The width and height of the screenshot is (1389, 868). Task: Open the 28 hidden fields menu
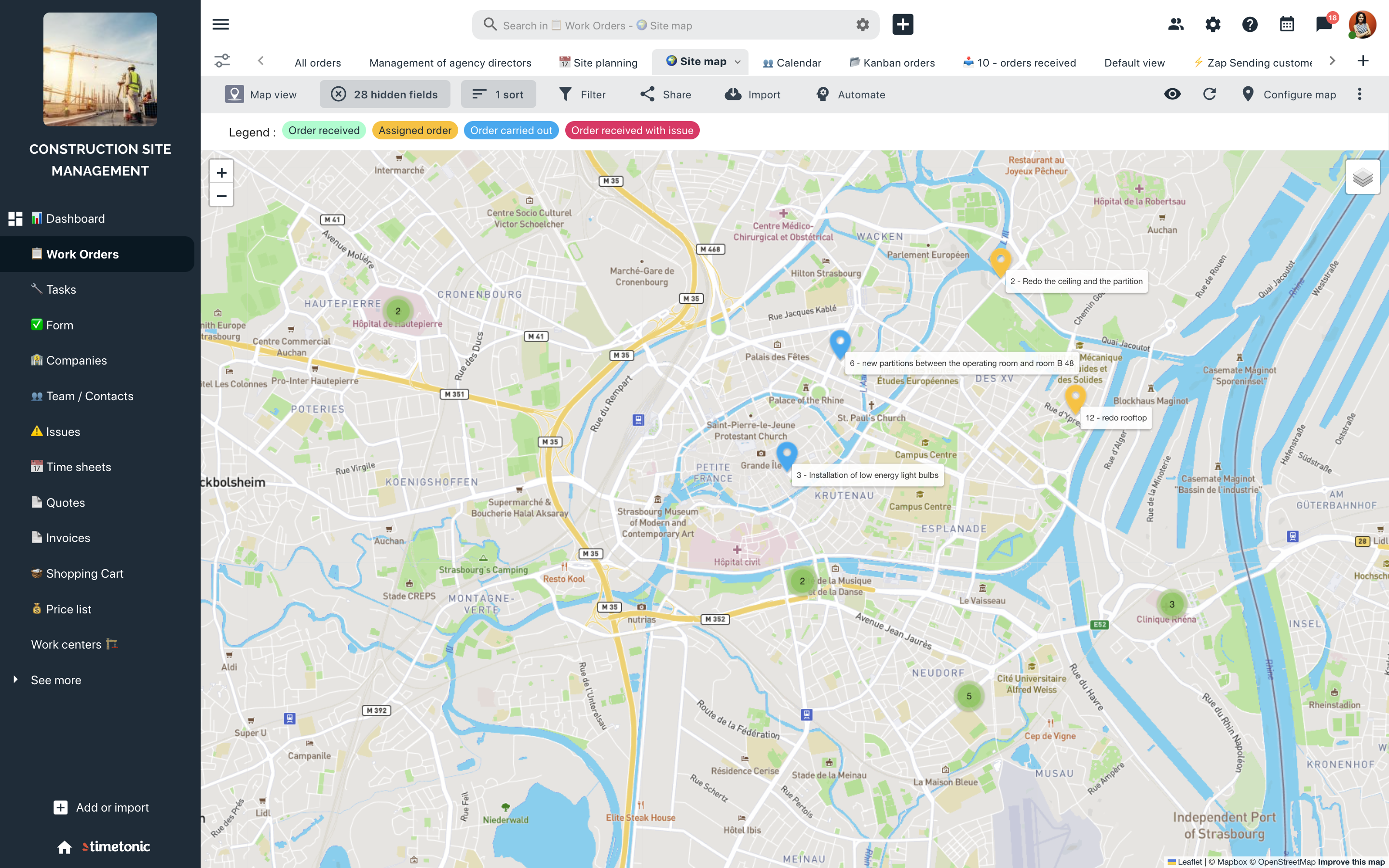(x=384, y=94)
